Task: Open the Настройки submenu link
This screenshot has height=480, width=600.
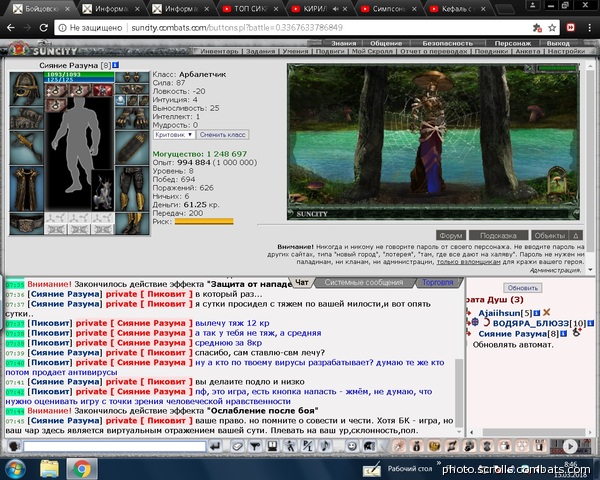Action: tap(566, 51)
